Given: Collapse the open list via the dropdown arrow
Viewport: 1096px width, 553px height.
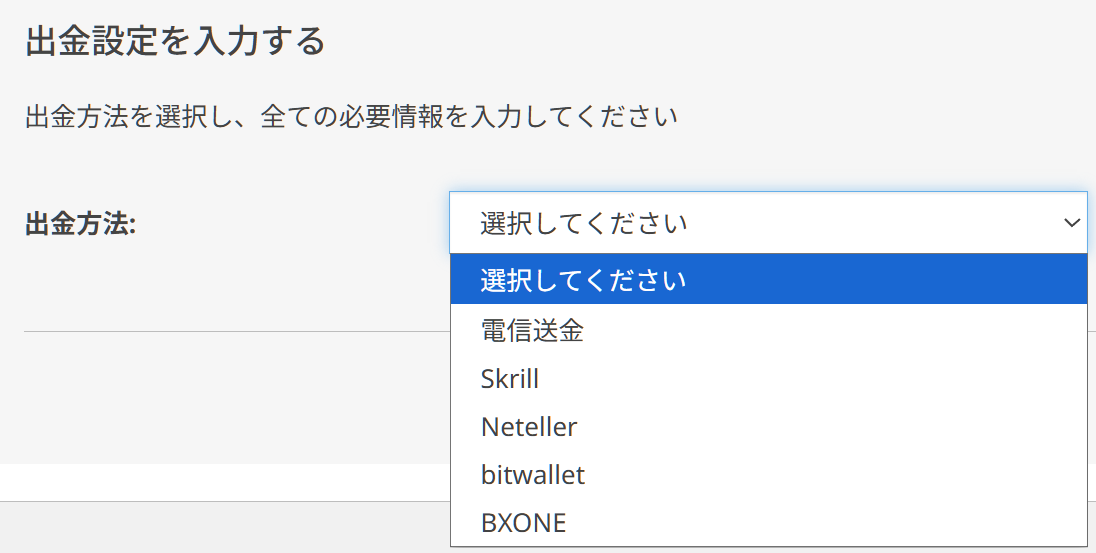Looking at the screenshot, I should pyautogui.click(x=1071, y=222).
